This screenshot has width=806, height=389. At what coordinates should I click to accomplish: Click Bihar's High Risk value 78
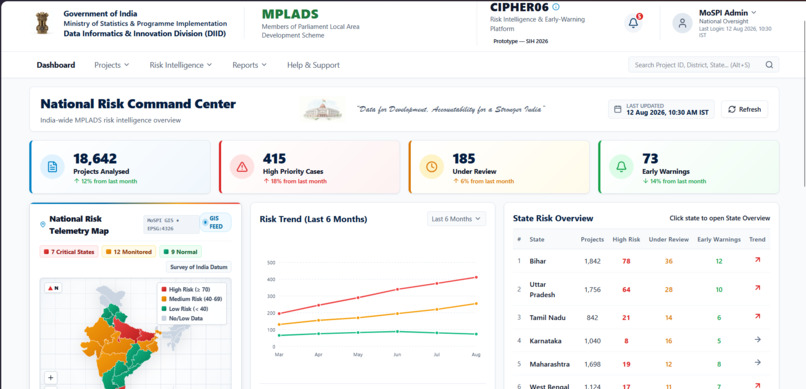(626, 261)
